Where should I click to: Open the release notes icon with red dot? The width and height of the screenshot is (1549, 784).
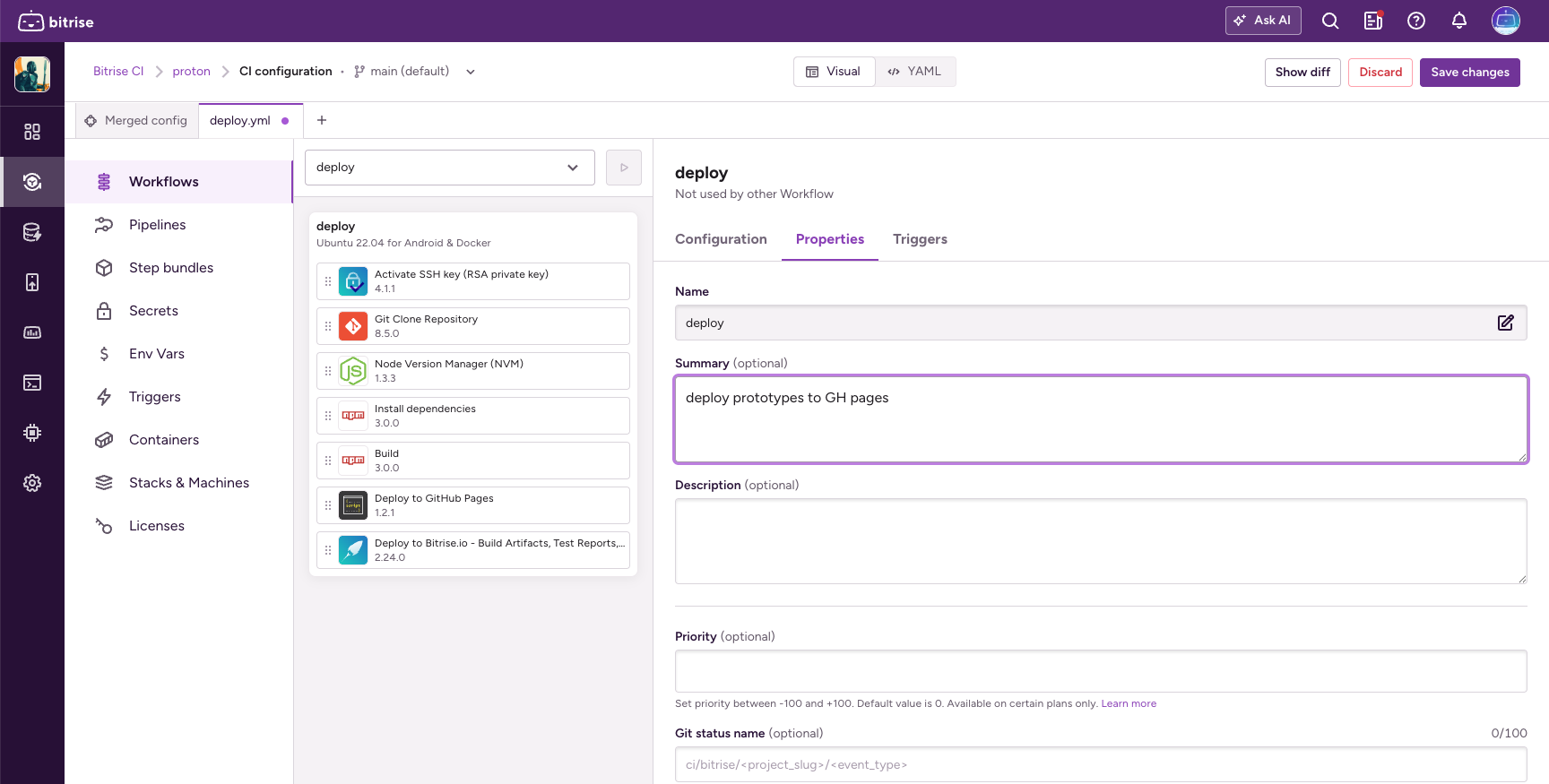[x=1373, y=21]
